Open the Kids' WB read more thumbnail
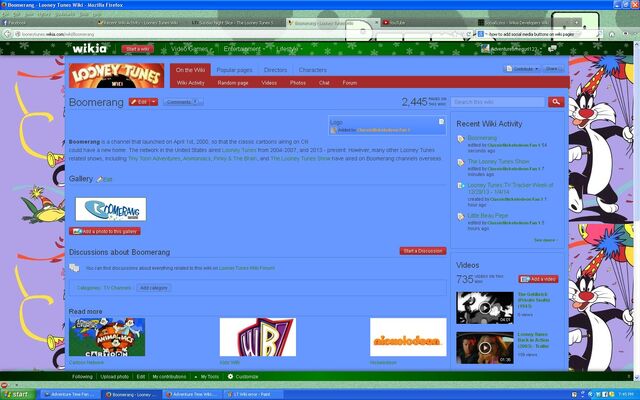Image resolution: width=640 pixels, height=400 pixels. click(x=258, y=337)
